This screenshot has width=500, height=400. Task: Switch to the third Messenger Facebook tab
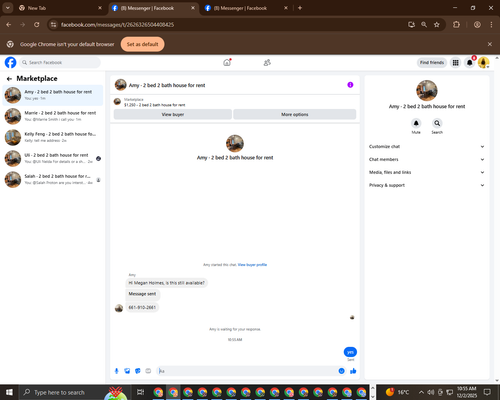tap(246, 8)
